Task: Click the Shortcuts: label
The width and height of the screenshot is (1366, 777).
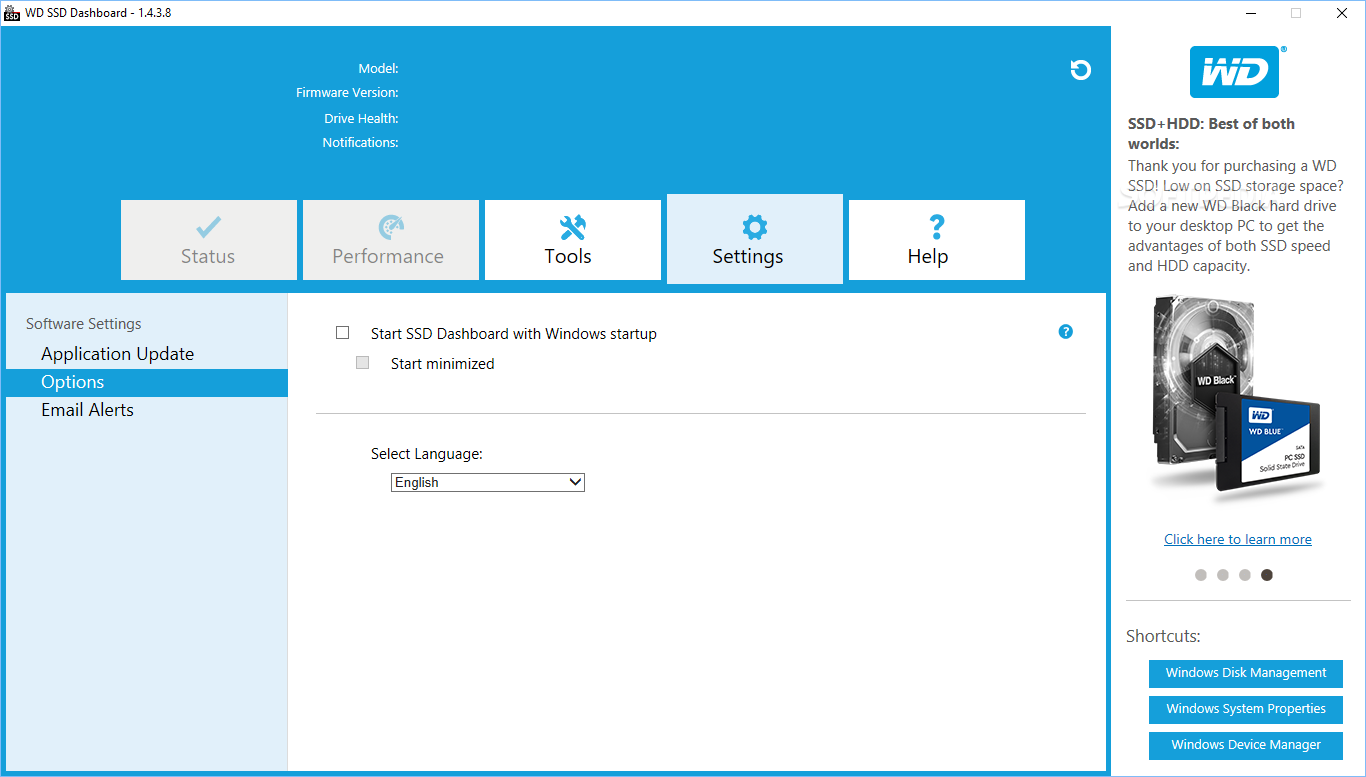Action: (x=1163, y=636)
